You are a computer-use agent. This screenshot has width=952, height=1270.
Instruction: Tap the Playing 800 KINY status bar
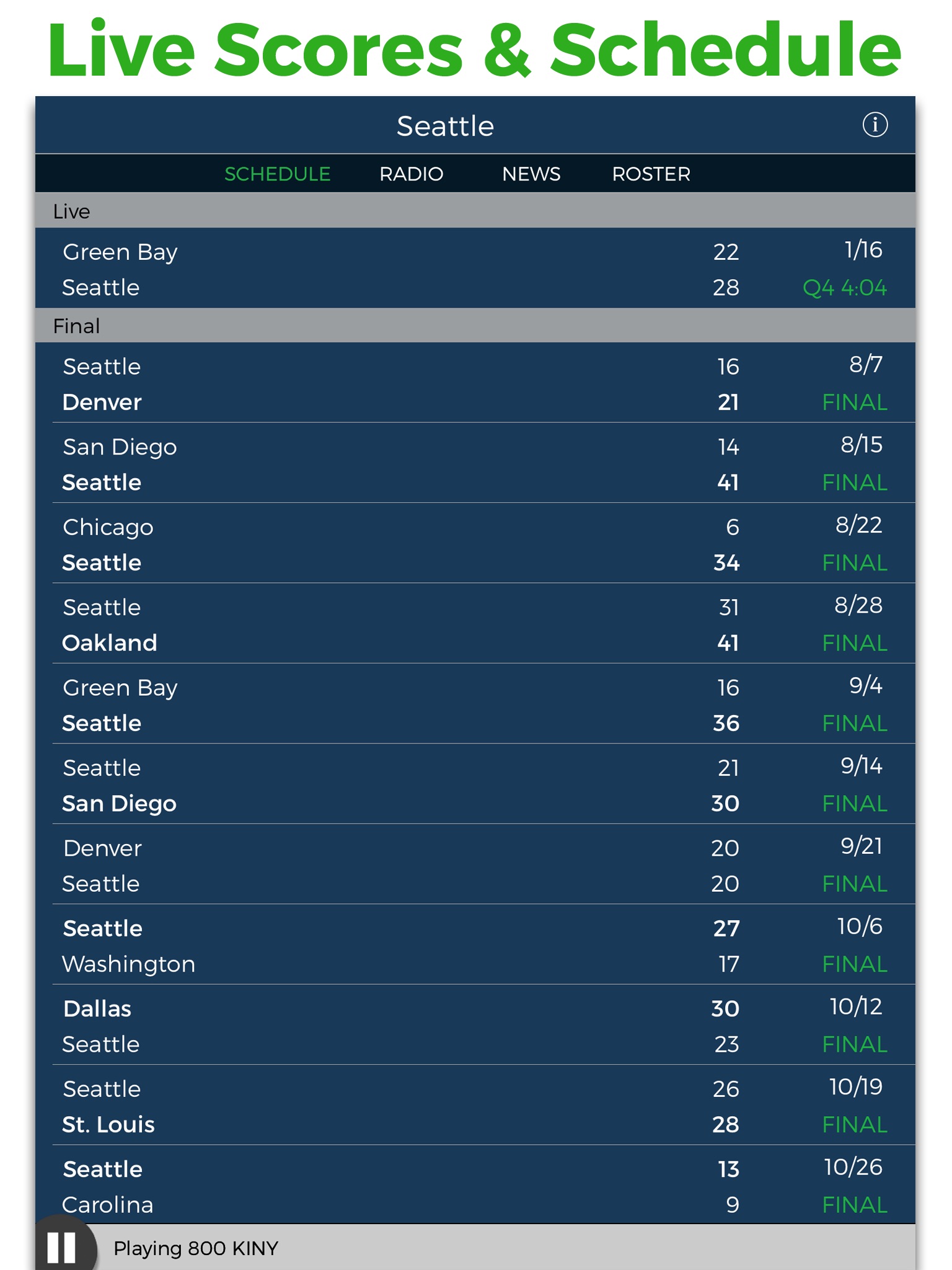click(x=496, y=1248)
